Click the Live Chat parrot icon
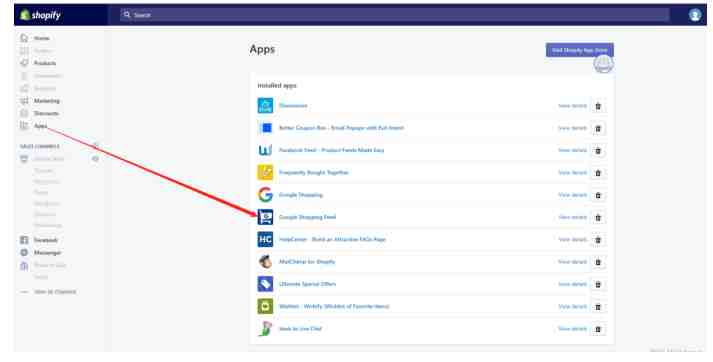Image resolution: width=713 pixels, height=362 pixels. tap(266, 328)
